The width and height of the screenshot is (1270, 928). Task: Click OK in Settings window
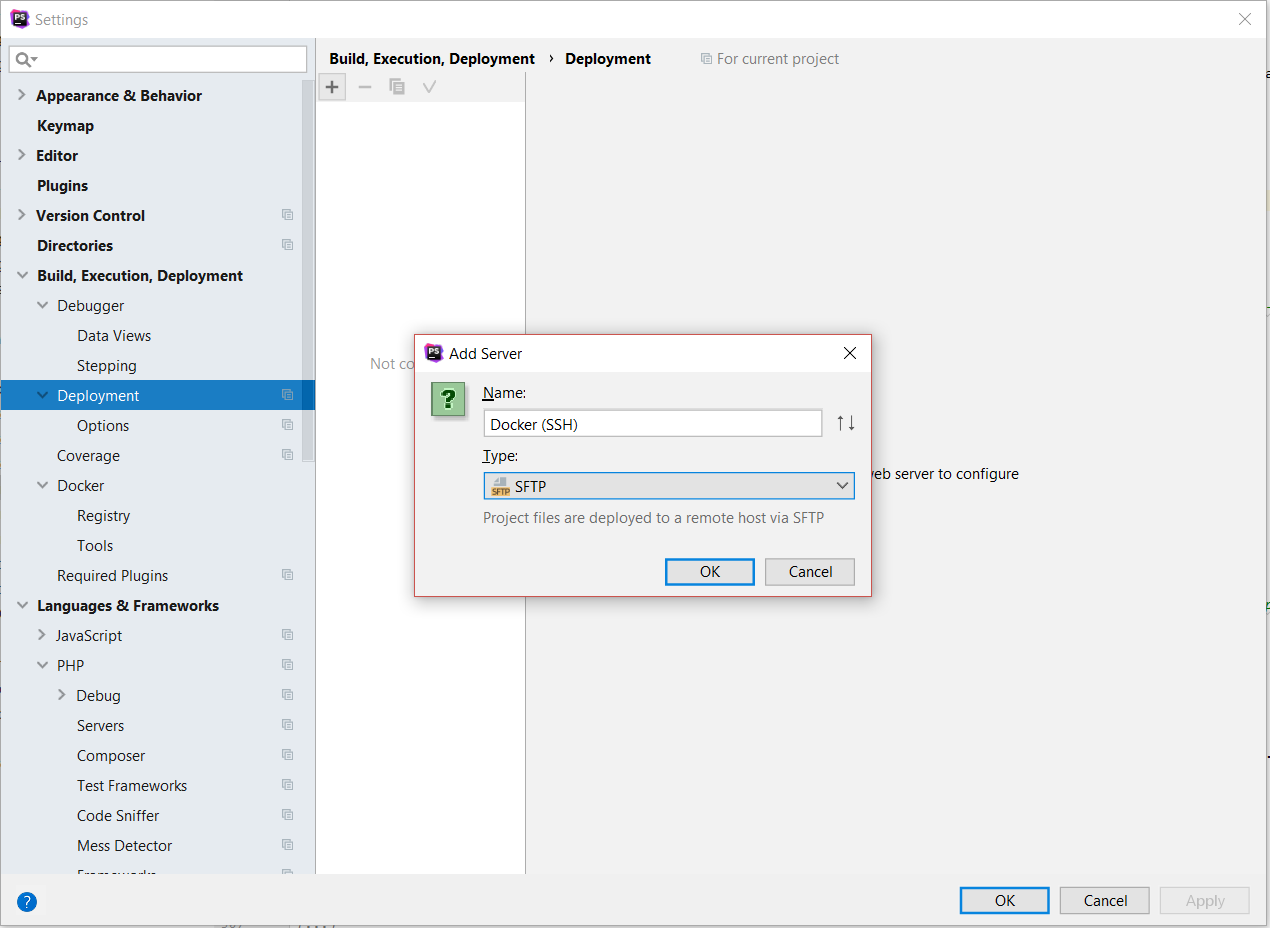[x=1005, y=900]
